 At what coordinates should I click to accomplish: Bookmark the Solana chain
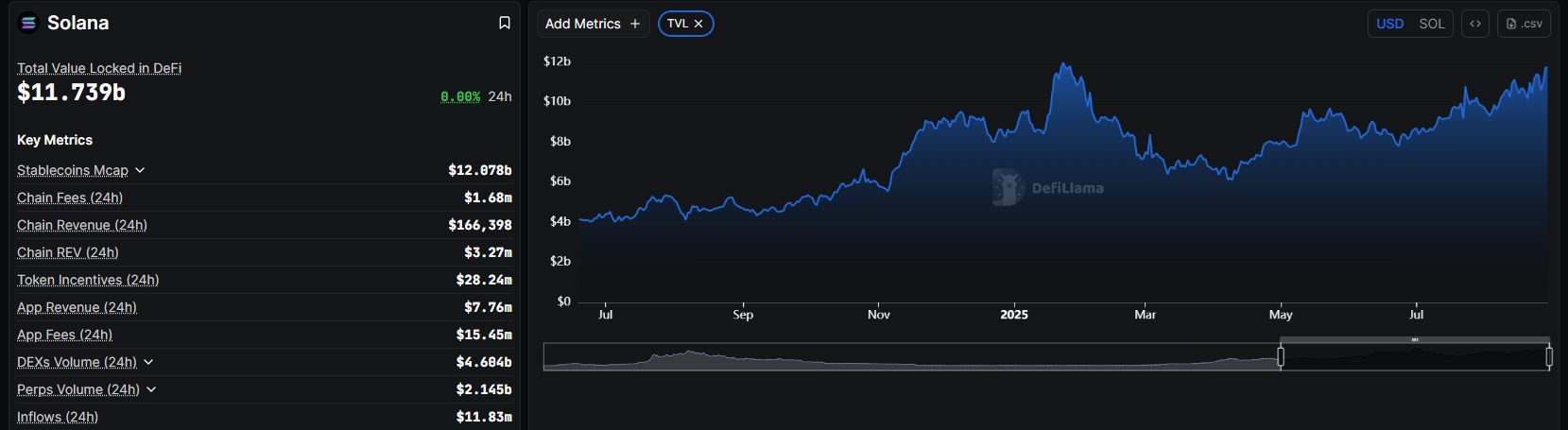[x=505, y=23]
